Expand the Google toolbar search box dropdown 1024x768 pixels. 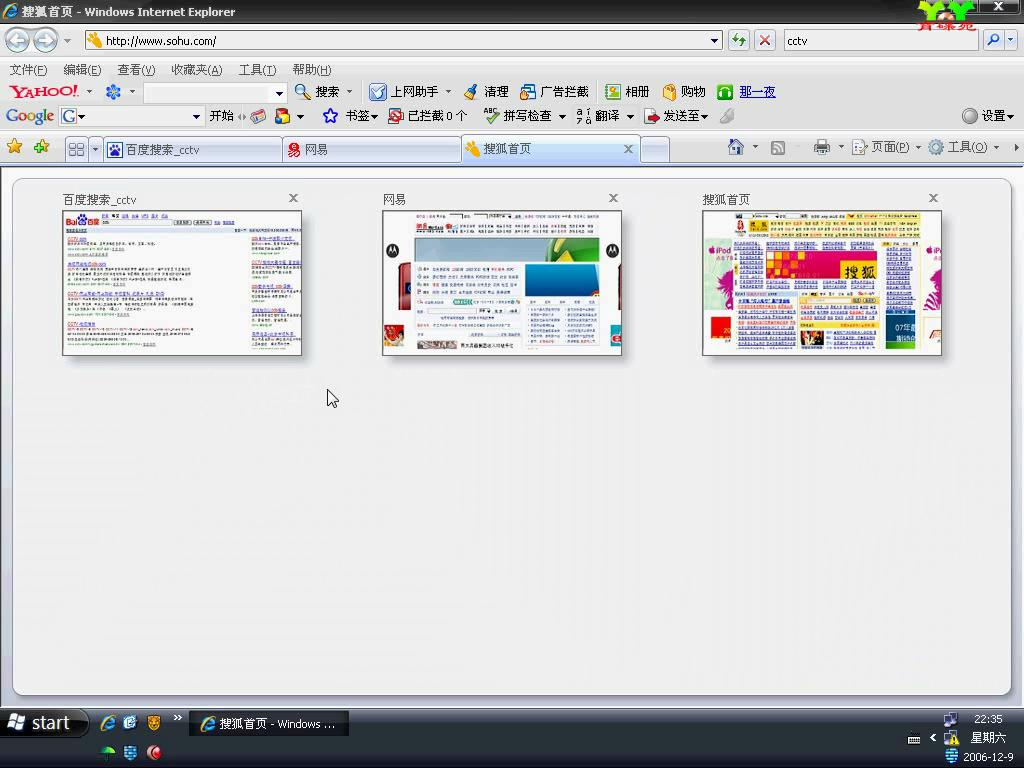(x=196, y=117)
